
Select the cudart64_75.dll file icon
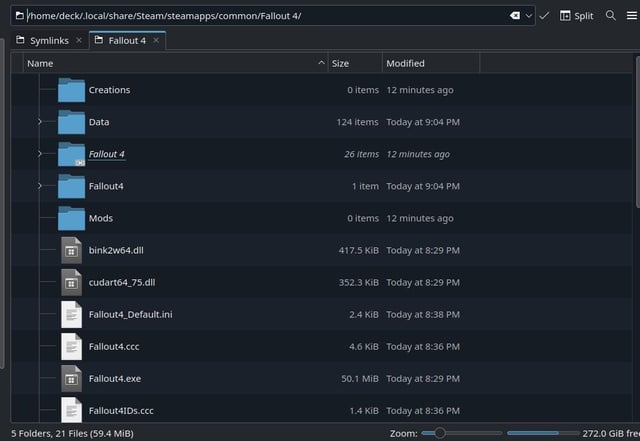(x=71, y=282)
